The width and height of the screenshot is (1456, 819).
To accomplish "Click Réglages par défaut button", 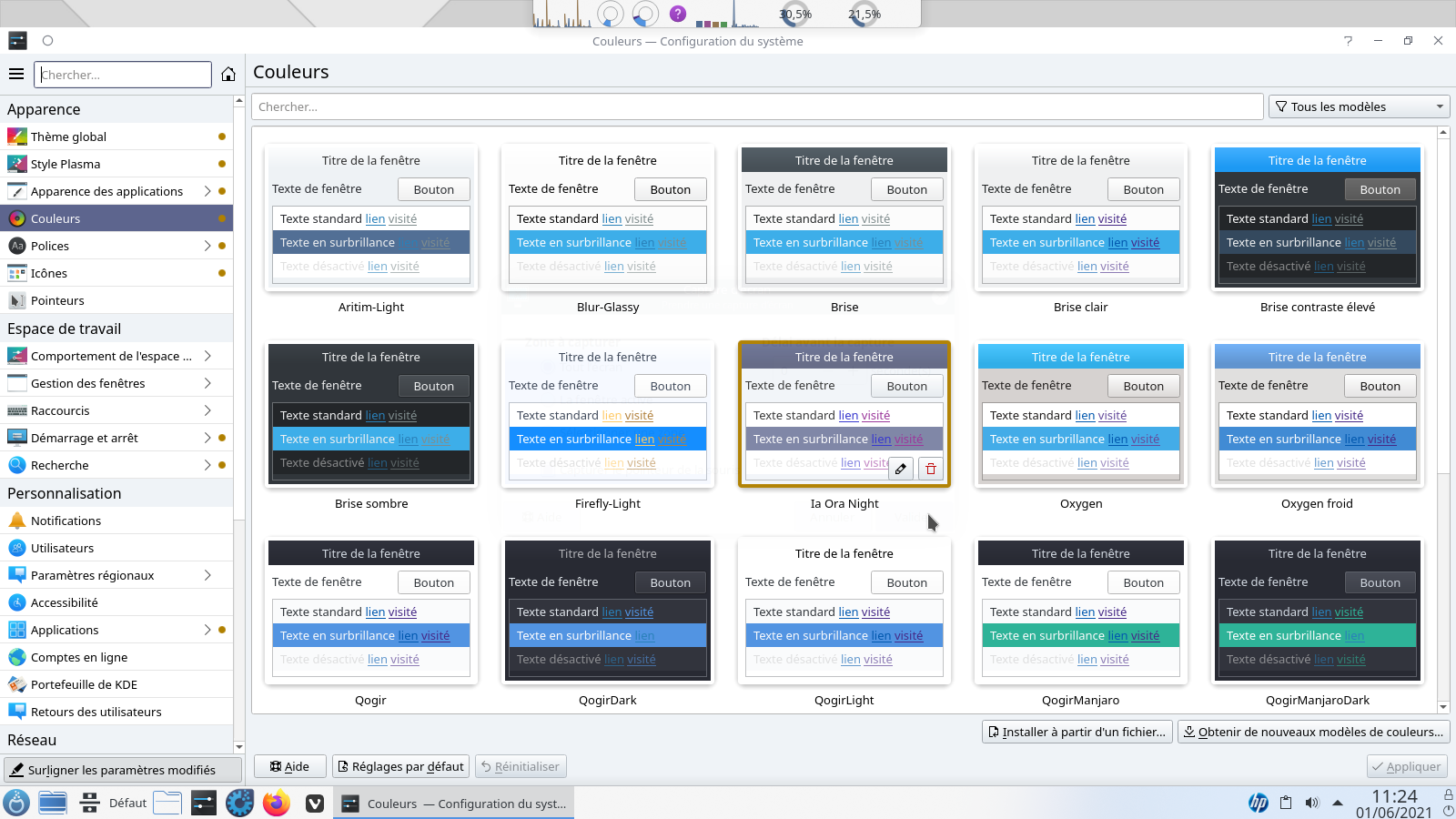I will coord(400,766).
